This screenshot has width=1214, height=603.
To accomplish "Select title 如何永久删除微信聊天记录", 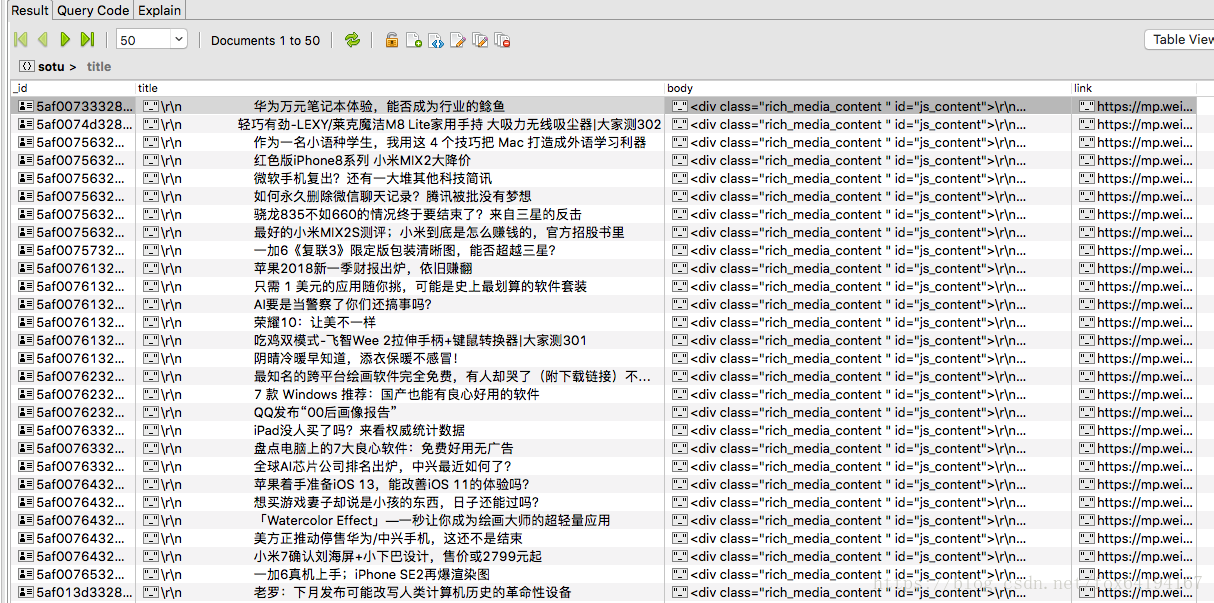I will point(393,196).
